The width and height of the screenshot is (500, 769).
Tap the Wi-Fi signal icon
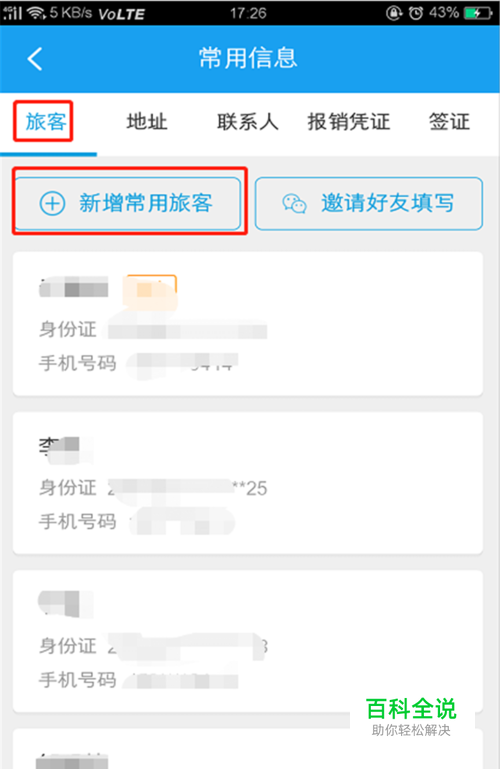pyautogui.click(x=36, y=13)
